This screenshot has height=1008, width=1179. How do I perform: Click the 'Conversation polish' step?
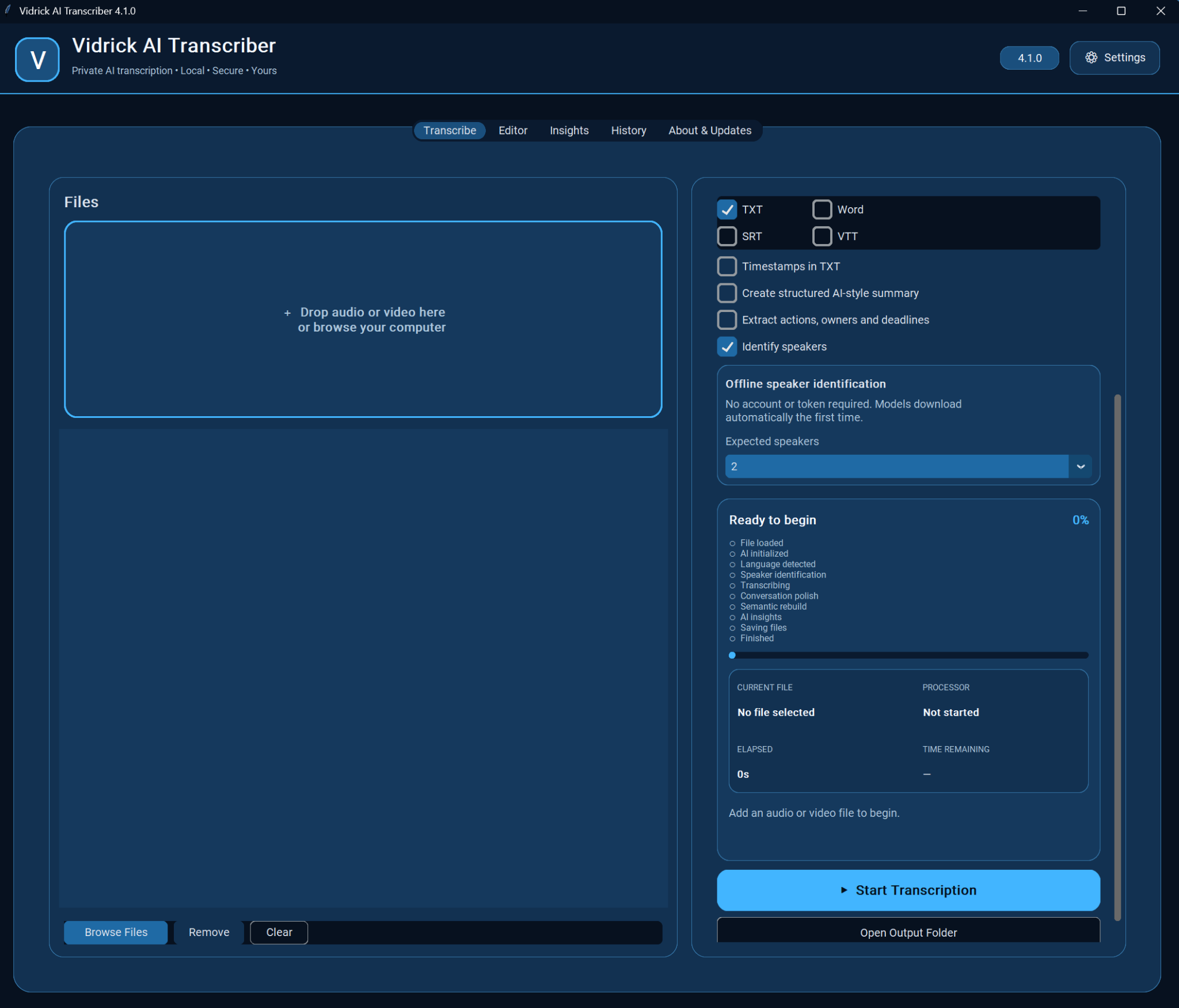779,596
